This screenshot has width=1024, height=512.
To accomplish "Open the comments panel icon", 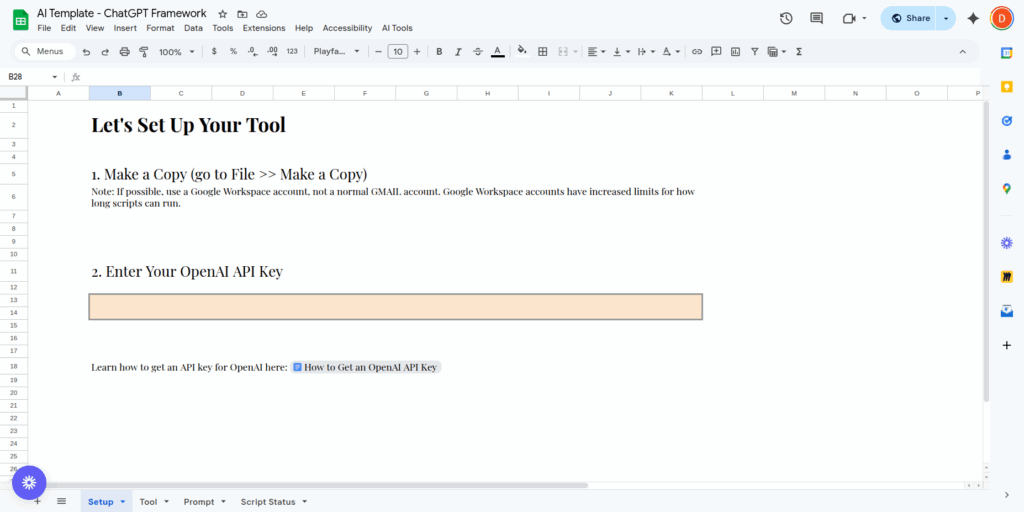I will click(816, 18).
